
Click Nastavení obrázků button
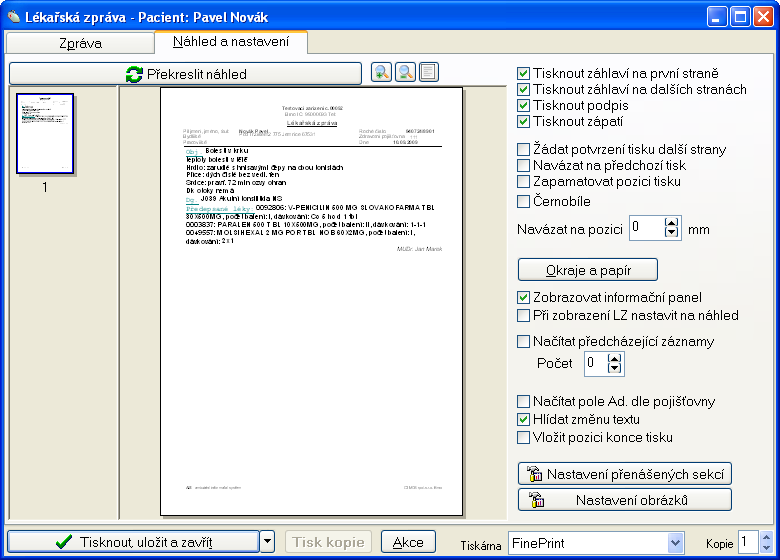[625, 500]
